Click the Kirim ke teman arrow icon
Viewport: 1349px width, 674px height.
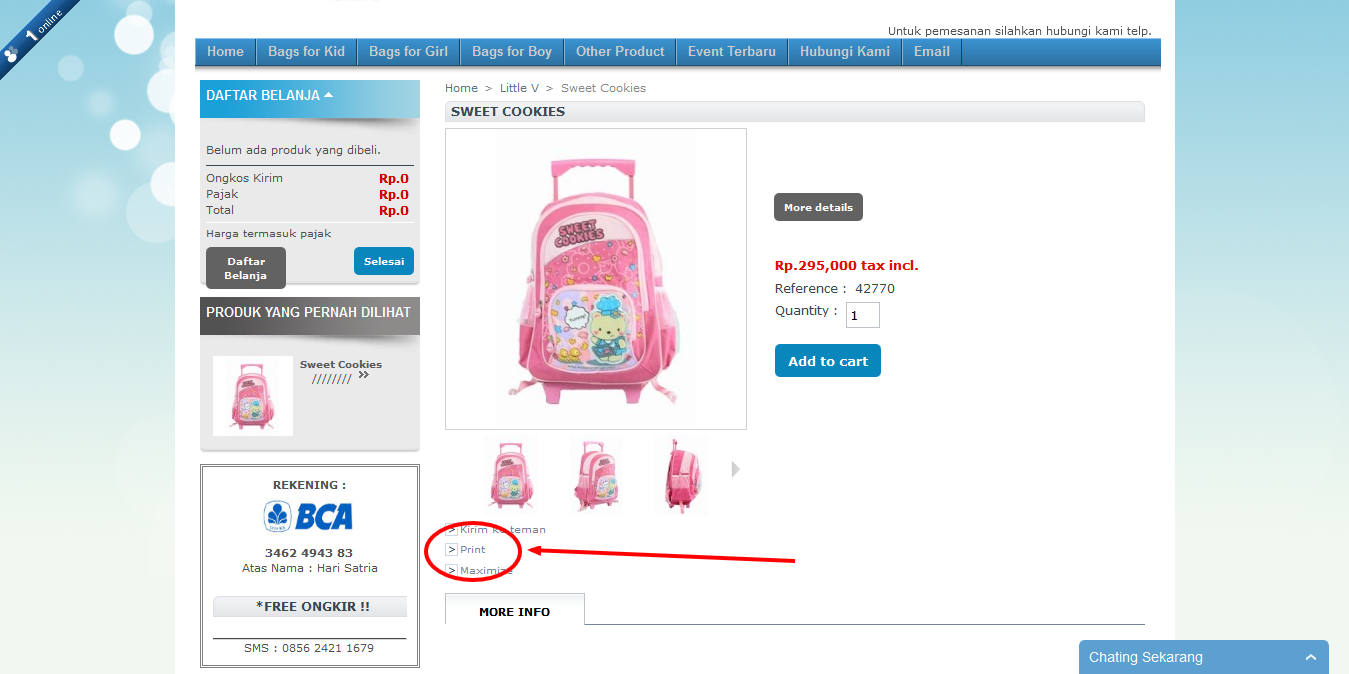[451, 530]
